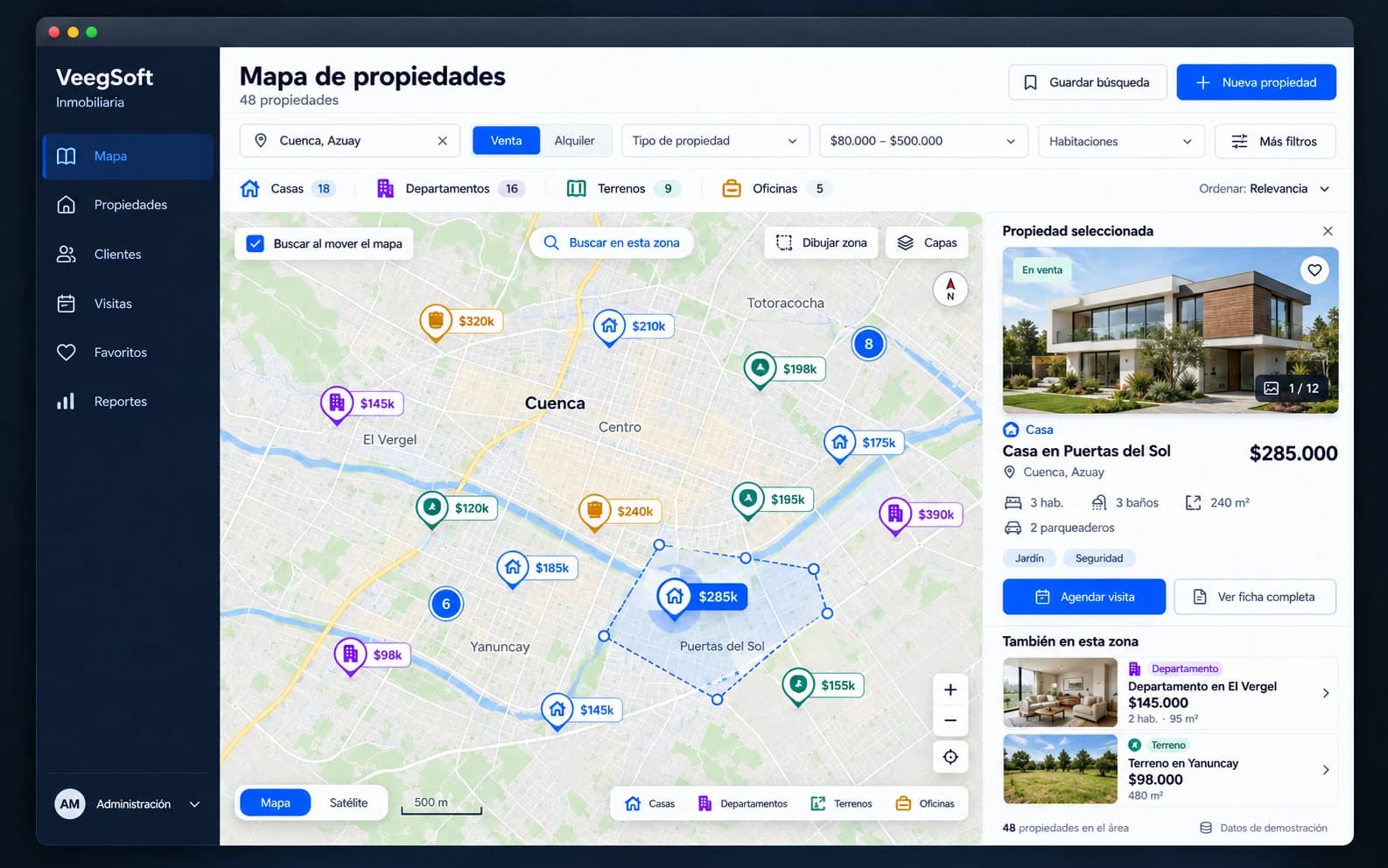Switch listing mode to Alquiler

click(x=574, y=141)
